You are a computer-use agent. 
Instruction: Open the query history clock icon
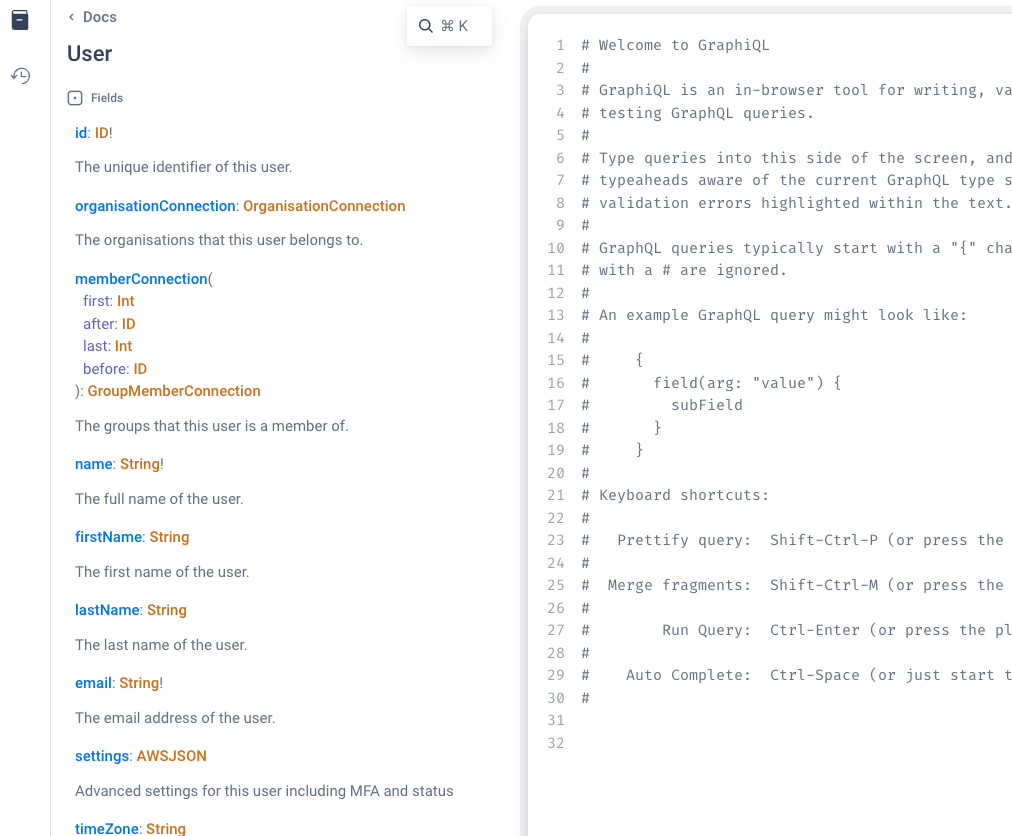20,75
